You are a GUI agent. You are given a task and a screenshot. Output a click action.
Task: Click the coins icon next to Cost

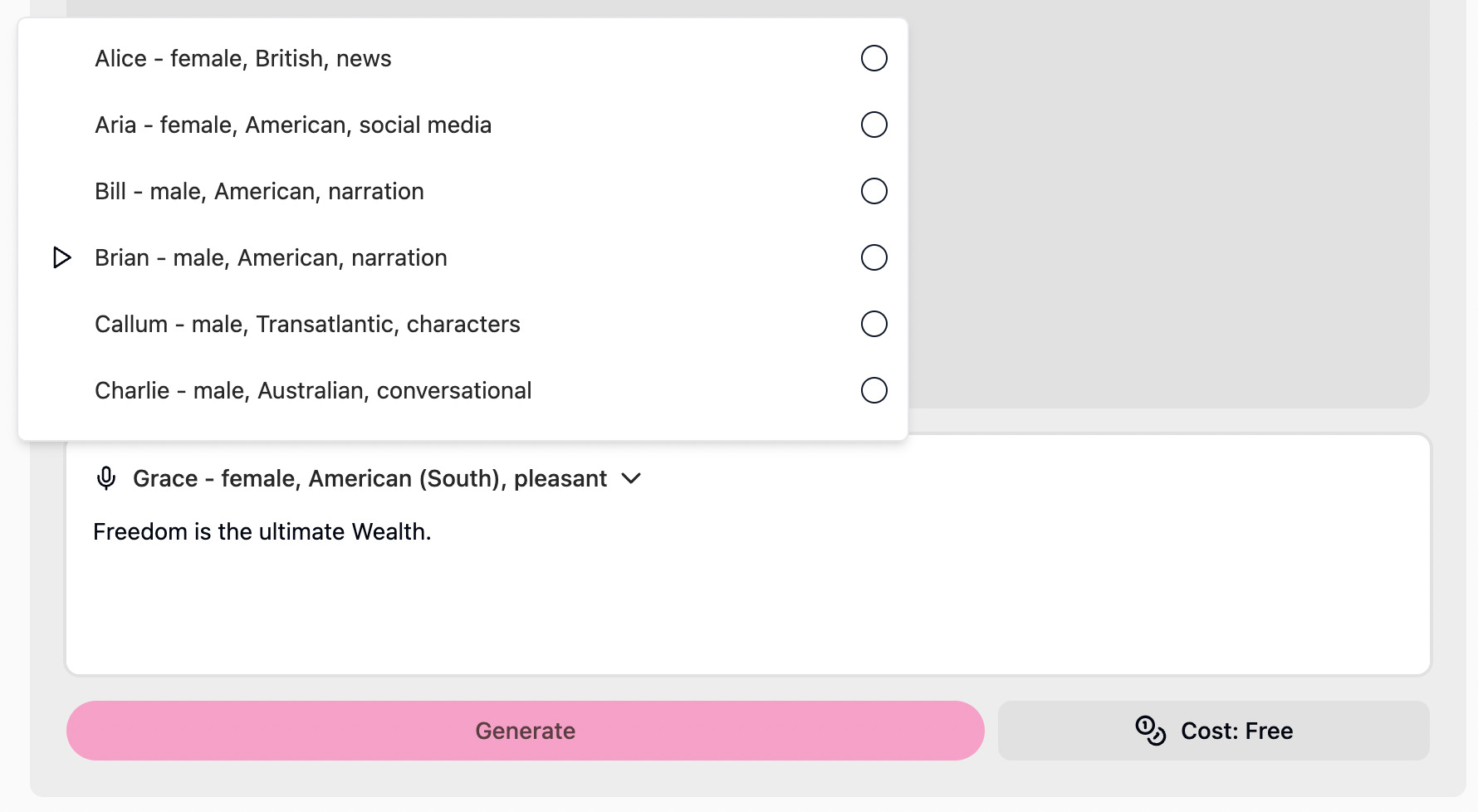1150,731
